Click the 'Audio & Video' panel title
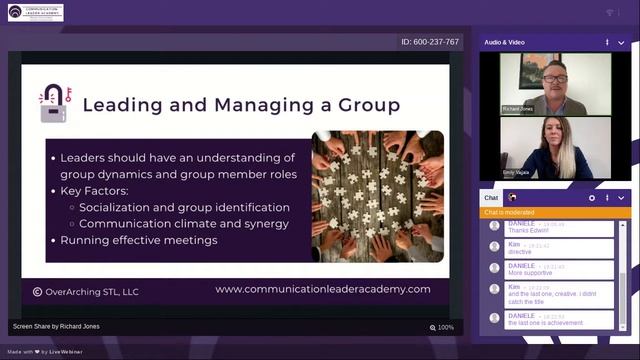Screen dimensions: 640x360 504,42
